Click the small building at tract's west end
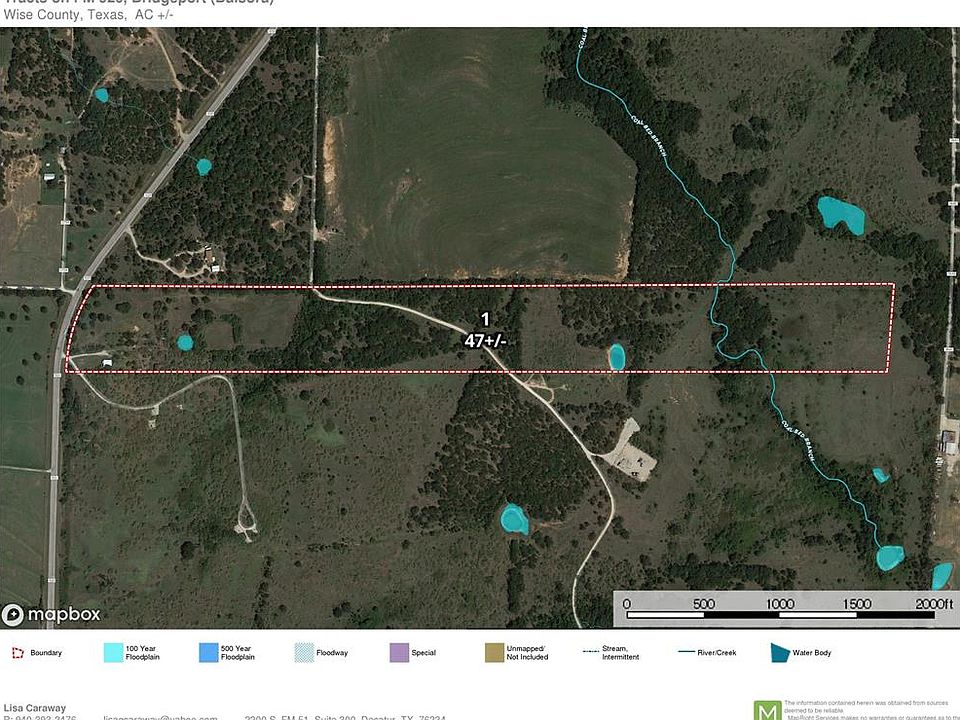Screen dimensions: 960x720 107,361
